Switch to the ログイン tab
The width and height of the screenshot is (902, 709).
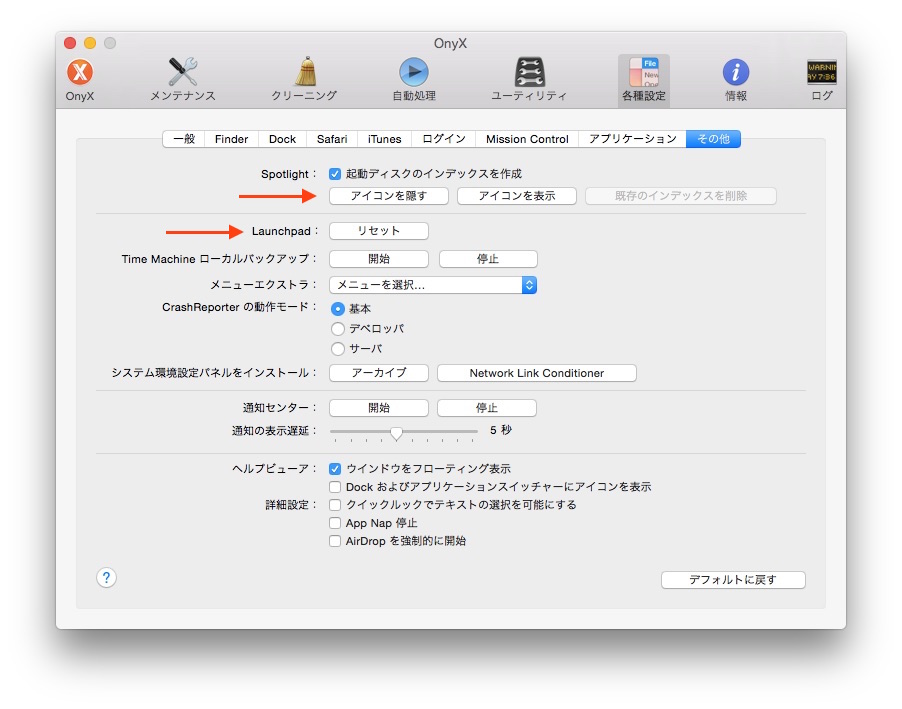click(444, 139)
